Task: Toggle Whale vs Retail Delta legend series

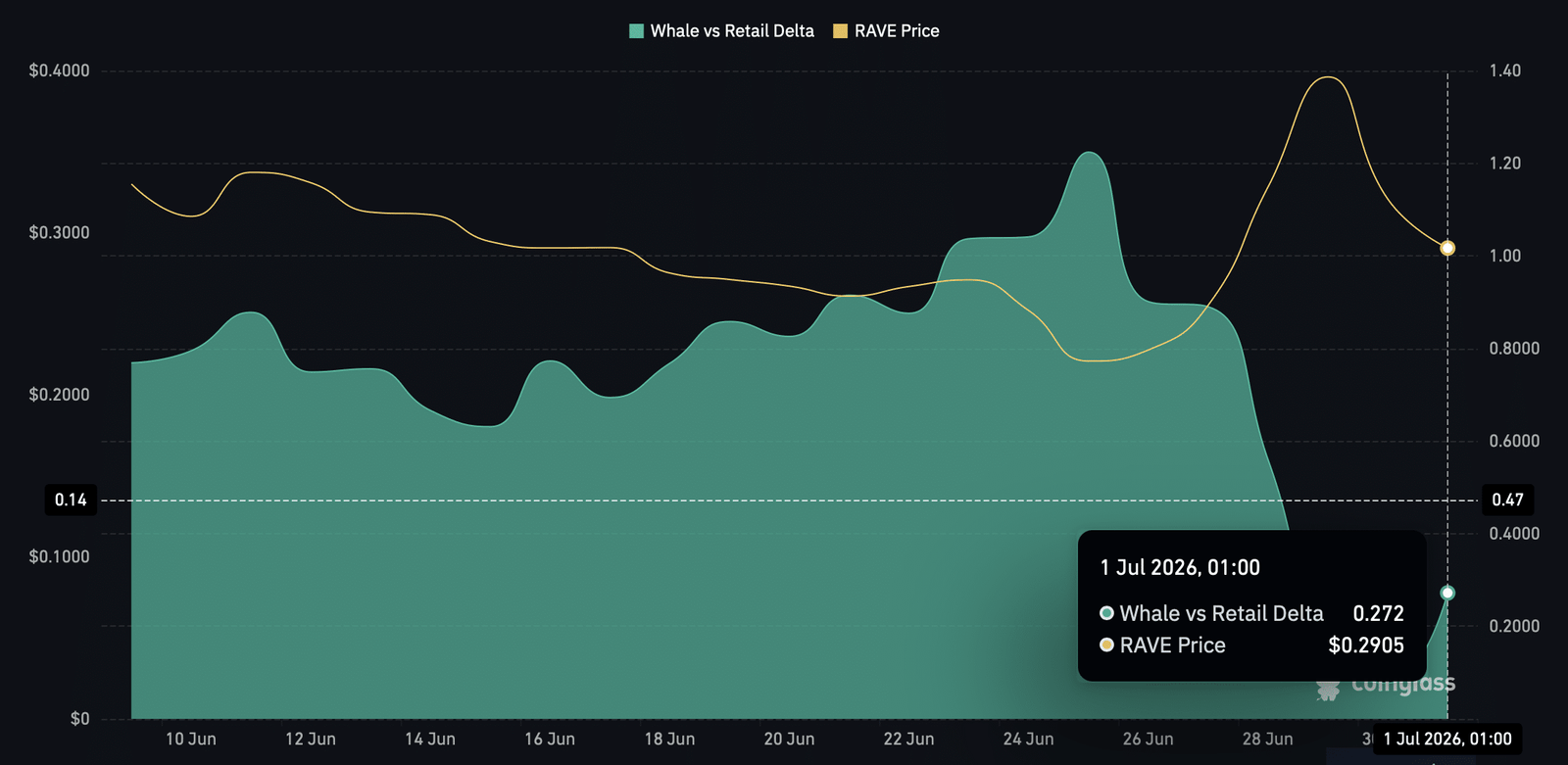Action: coord(721,31)
